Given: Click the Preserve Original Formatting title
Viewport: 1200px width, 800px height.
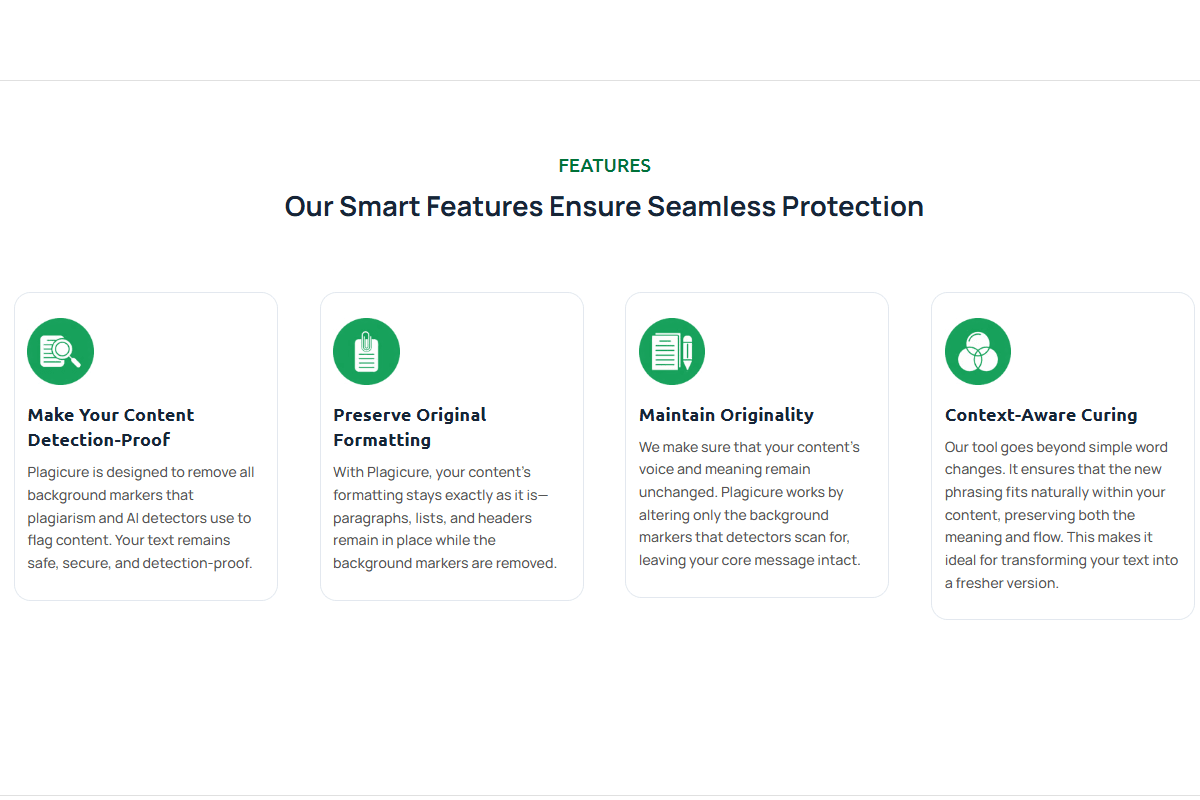Looking at the screenshot, I should click(410, 427).
